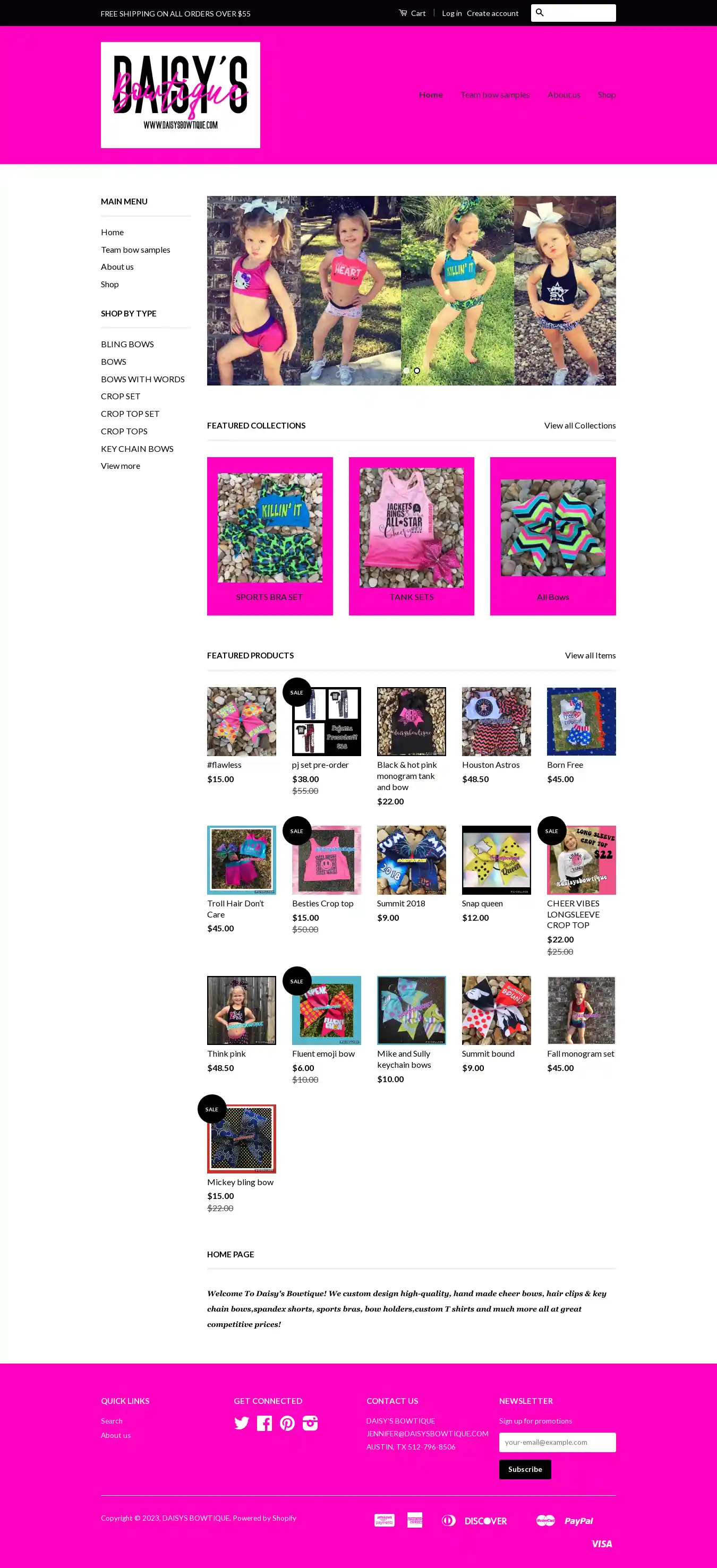
Task: Open View all Items
Action: (591, 656)
